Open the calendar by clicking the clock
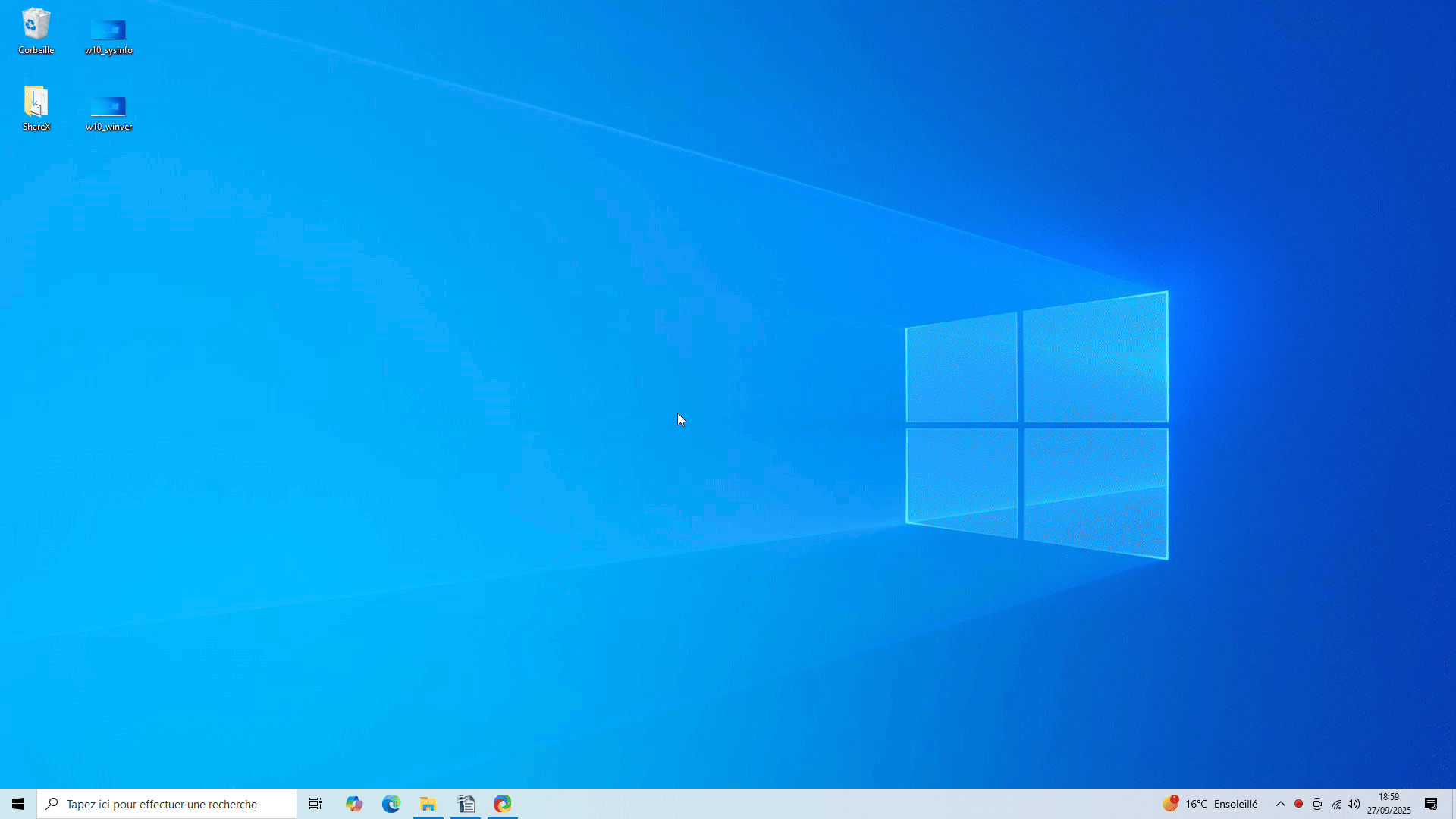Image resolution: width=1456 pixels, height=819 pixels. [1389, 804]
